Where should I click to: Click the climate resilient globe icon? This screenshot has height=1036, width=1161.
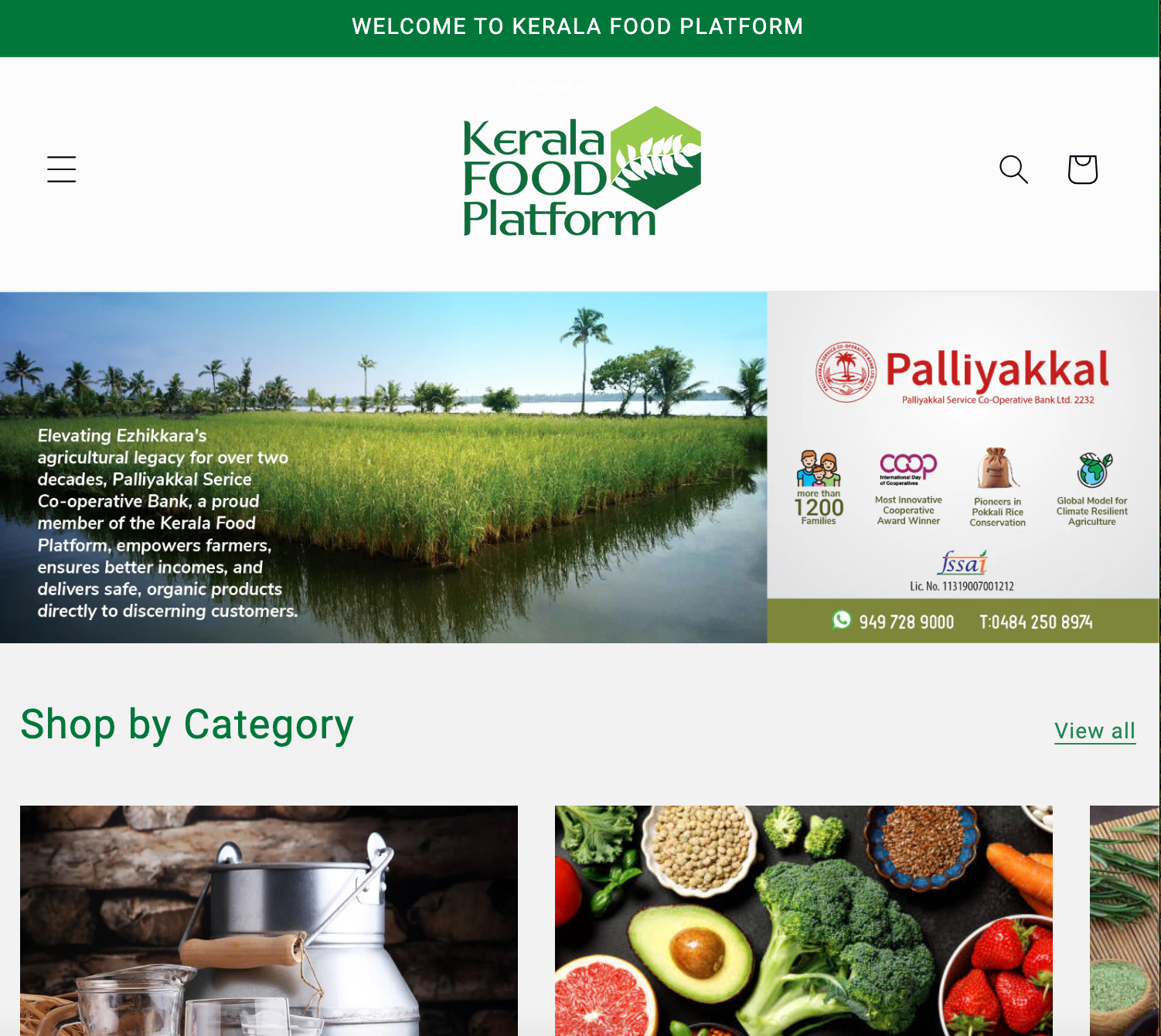(x=1094, y=469)
